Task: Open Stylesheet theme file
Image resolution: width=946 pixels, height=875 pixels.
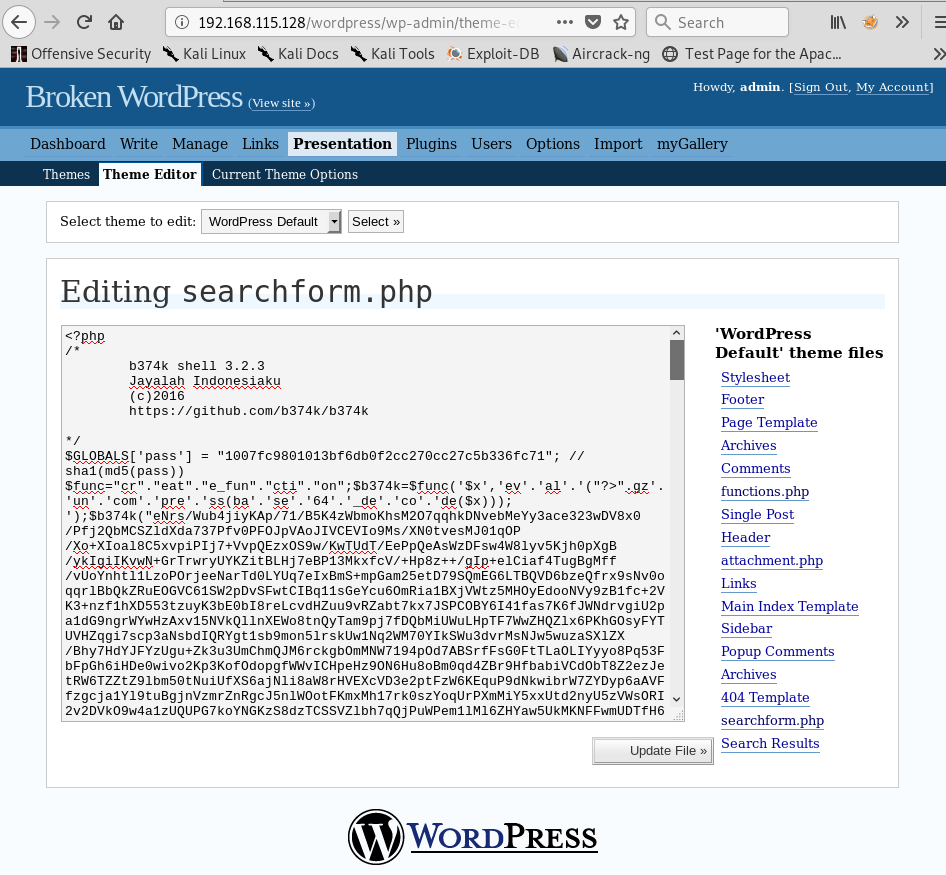Action: pos(755,378)
